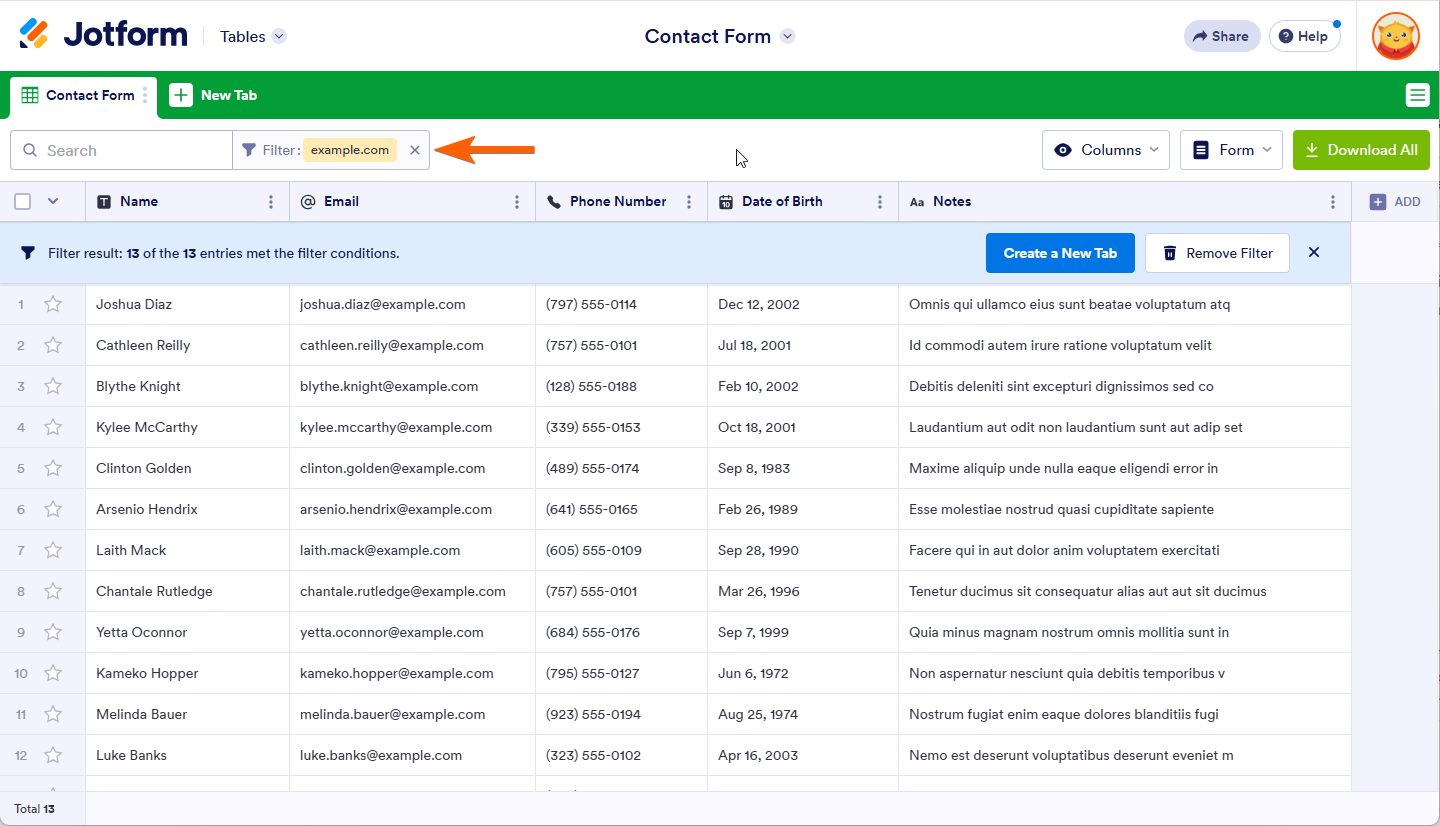Star the Joshua Diaz entry
The width and height of the screenshot is (1440, 826).
pyautogui.click(x=53, y=304)
